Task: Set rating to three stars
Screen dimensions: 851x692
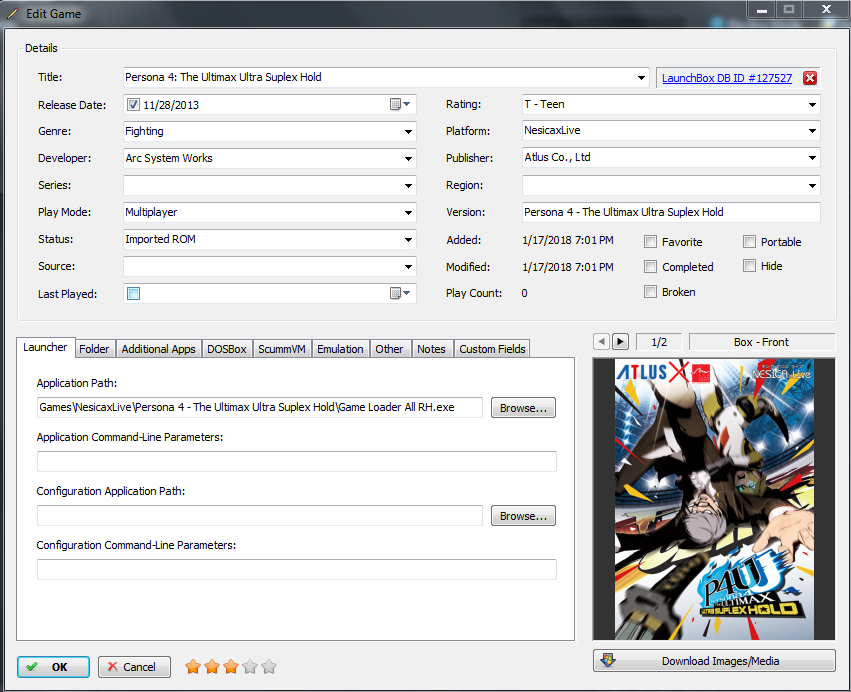Action: coord(231,666)
